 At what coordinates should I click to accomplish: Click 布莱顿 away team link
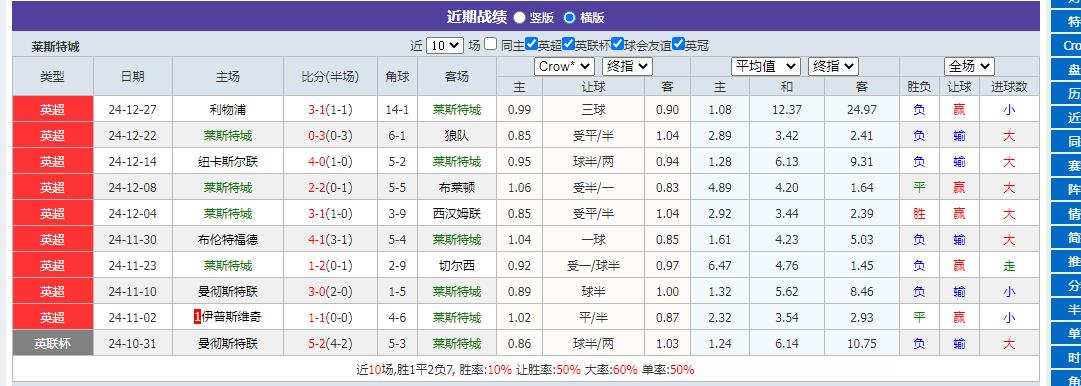click(456, 187)
